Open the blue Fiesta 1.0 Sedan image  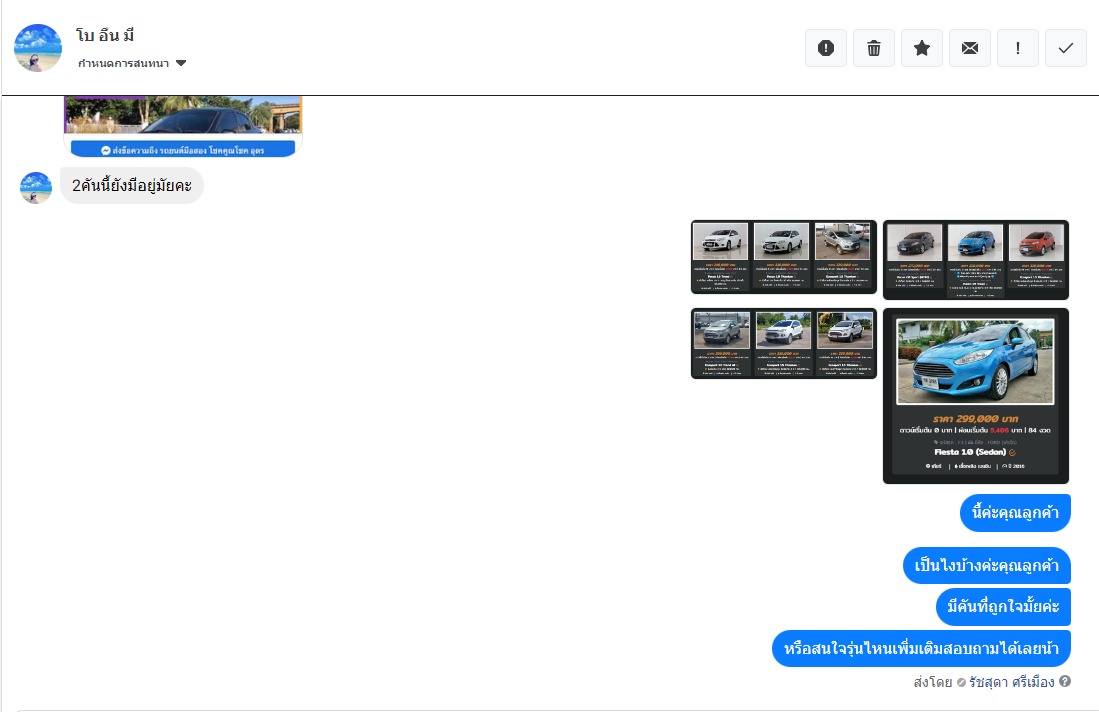click(976, 396)
